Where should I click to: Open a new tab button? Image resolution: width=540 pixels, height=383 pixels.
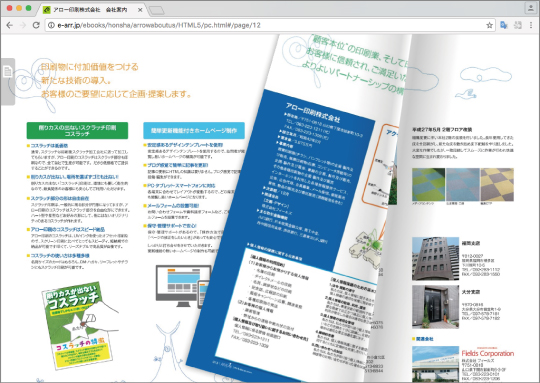pyautogui.click(x=157, y=10)
